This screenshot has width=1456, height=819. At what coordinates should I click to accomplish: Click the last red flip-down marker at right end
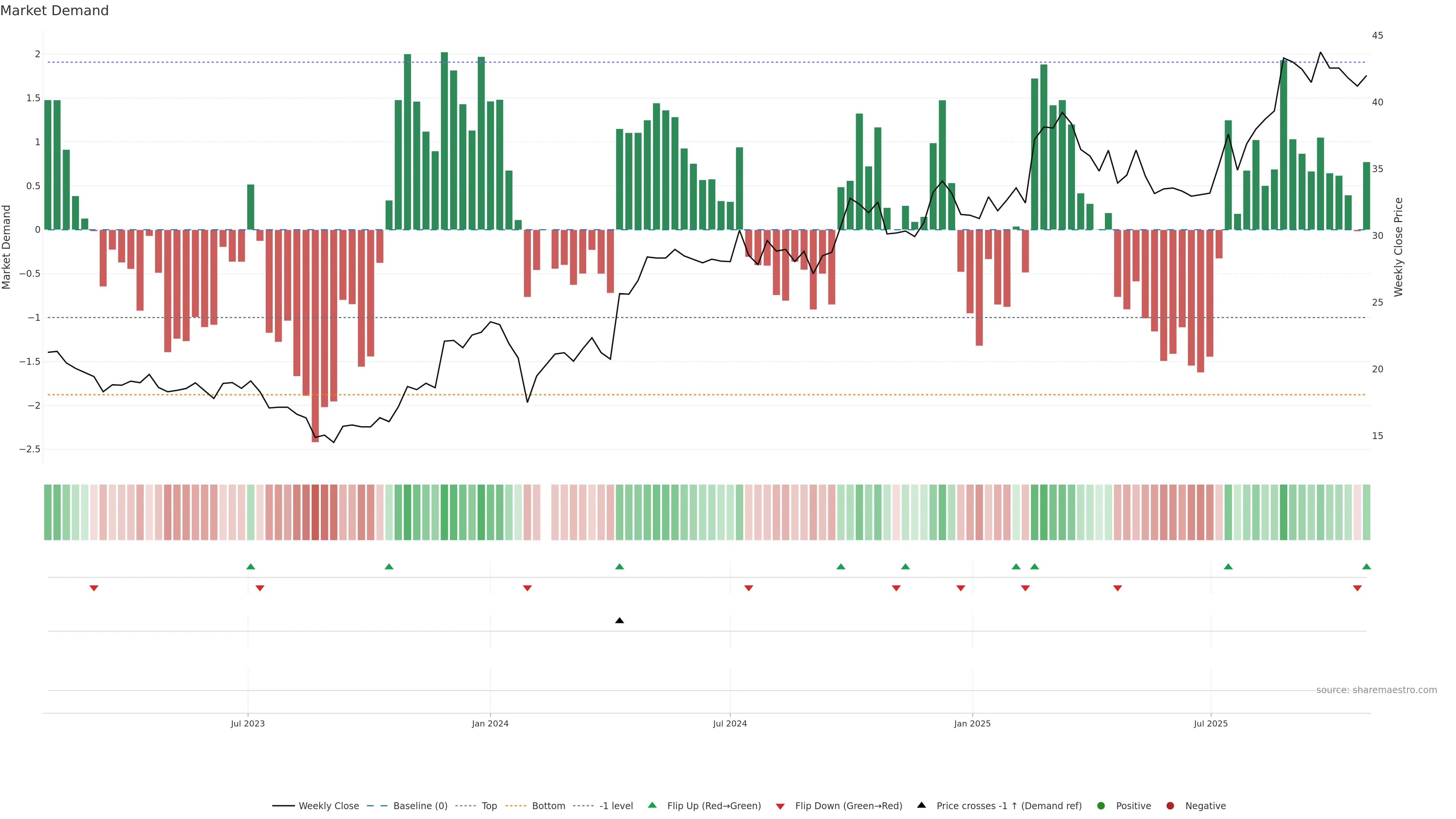1357,588
